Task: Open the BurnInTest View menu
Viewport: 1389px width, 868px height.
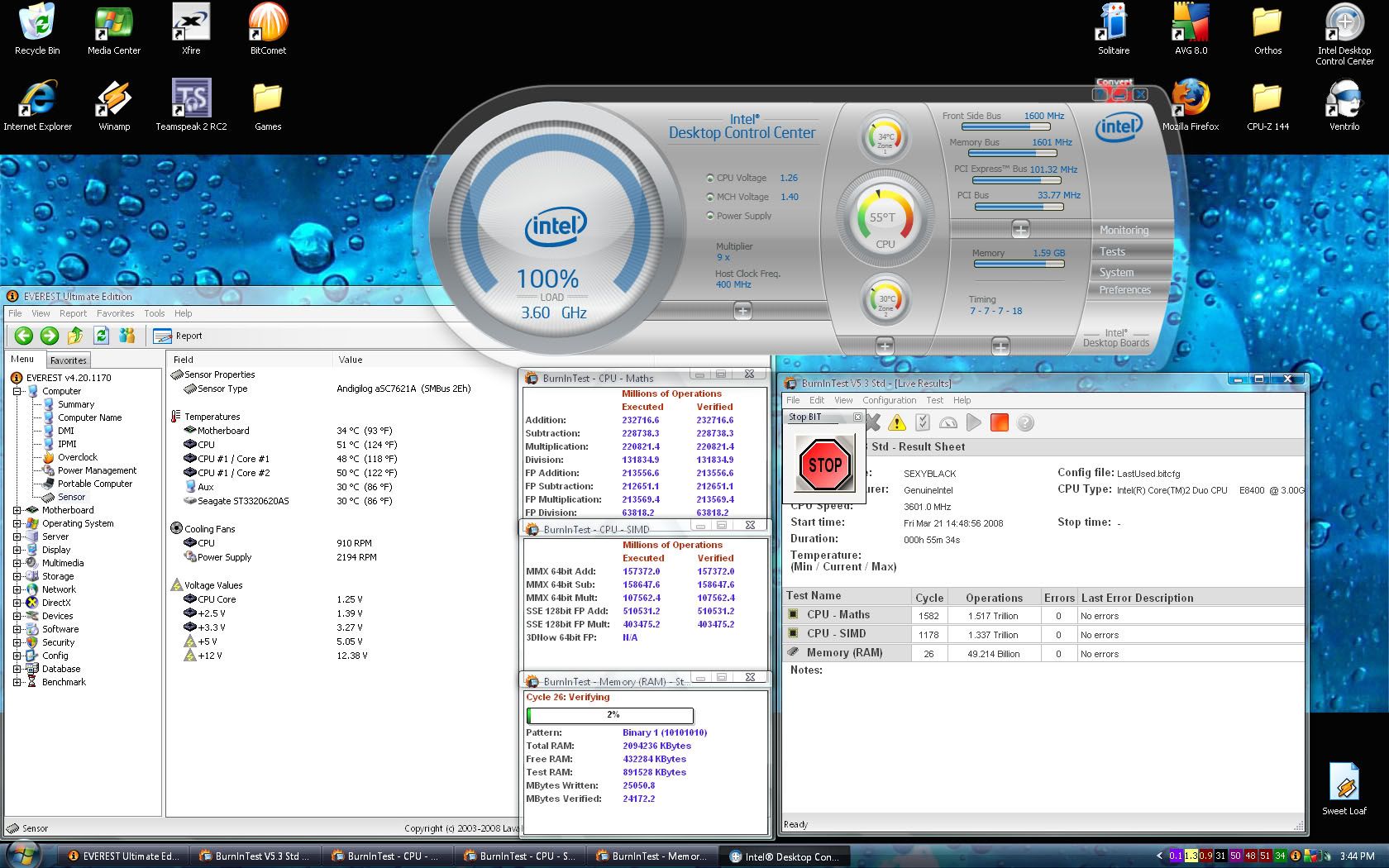Action: [843, 400]
